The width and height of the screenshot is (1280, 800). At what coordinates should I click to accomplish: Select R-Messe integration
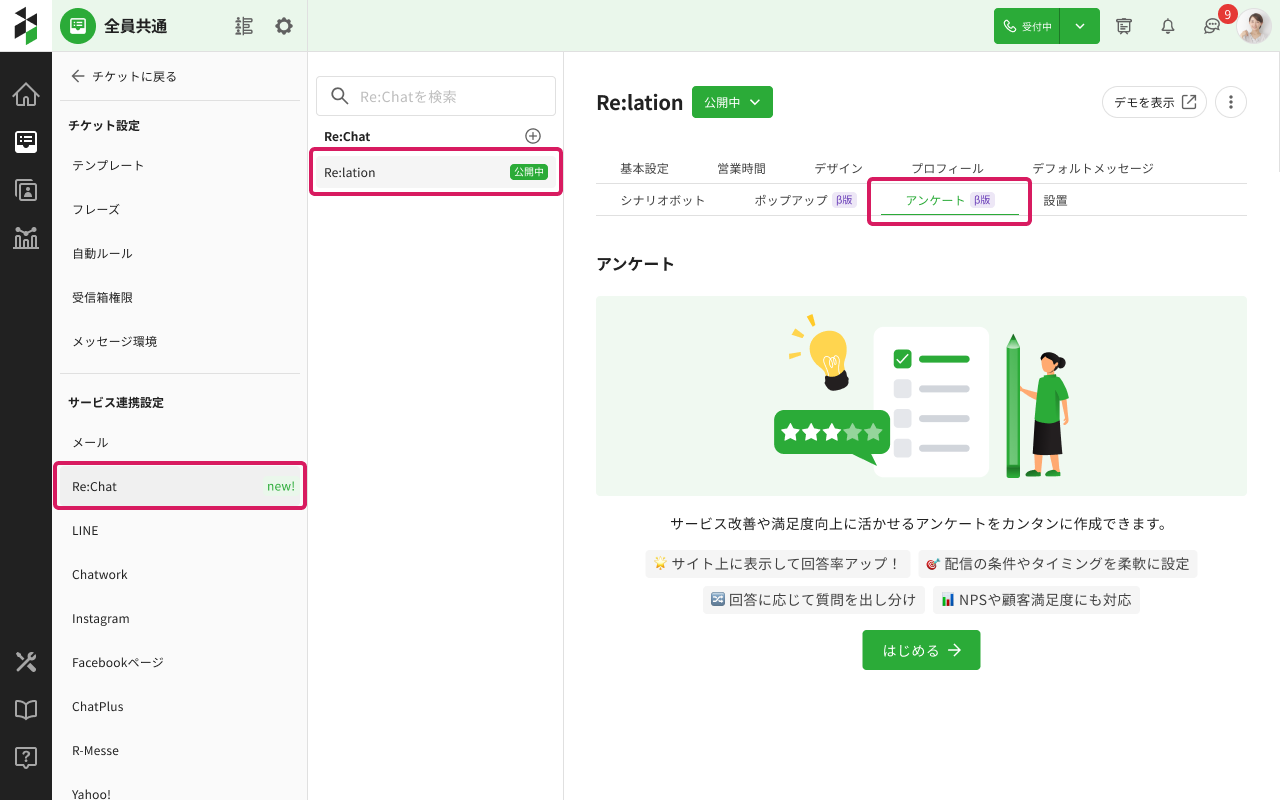click(x=180, y=750)
